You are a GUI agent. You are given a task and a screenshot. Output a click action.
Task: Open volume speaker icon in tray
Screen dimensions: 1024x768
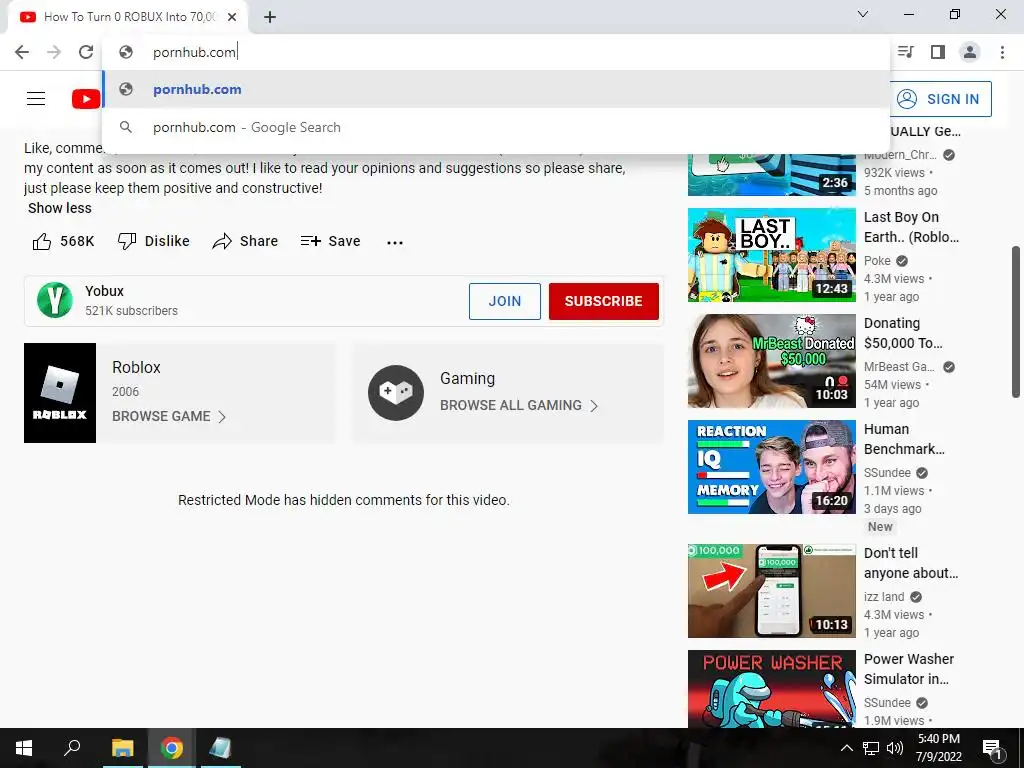[895, 748]
